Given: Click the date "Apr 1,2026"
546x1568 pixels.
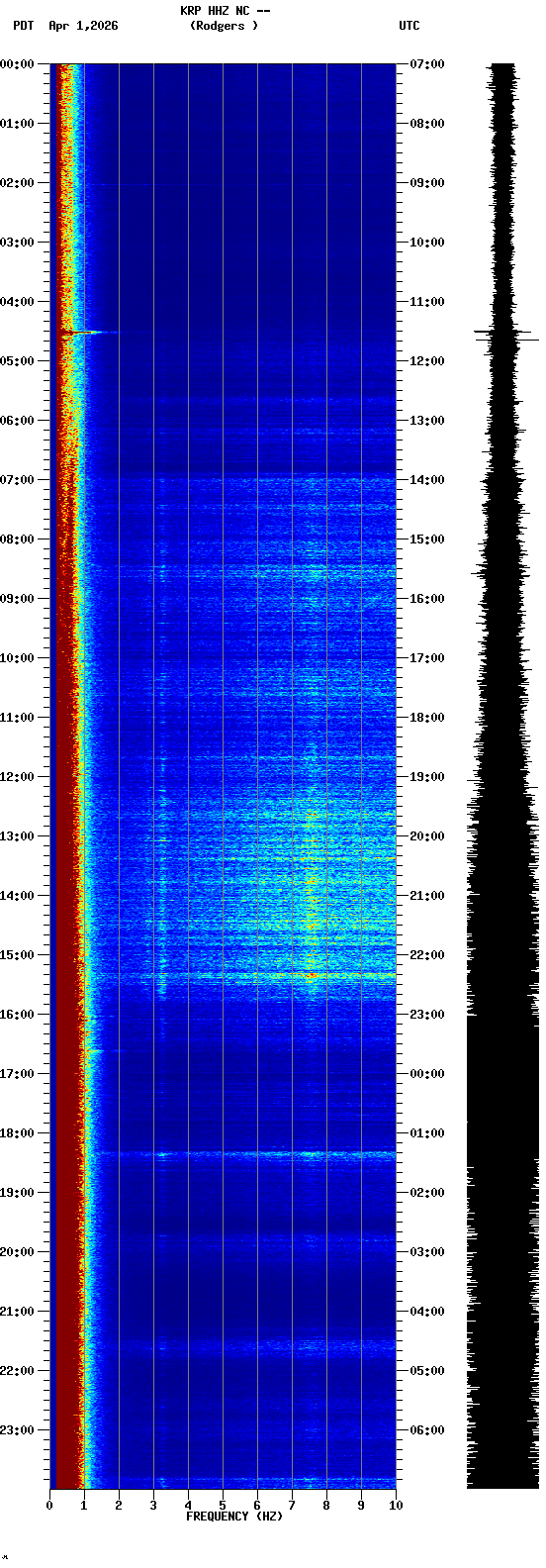Looking at the screenshot, I should [83, 26].
